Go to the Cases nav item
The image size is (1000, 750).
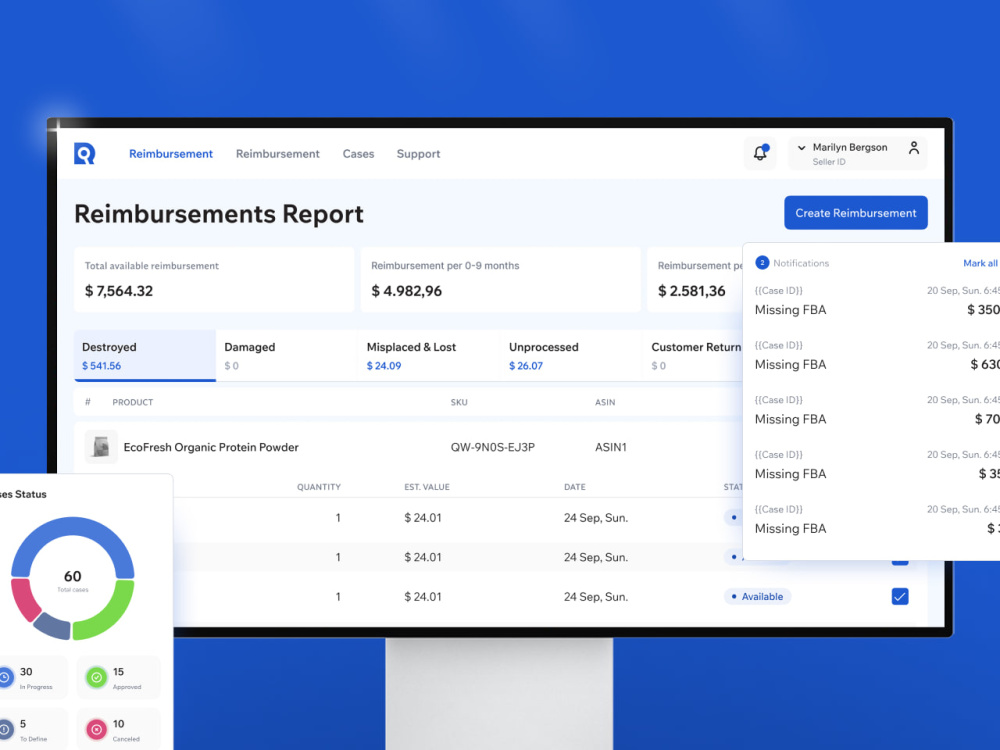coord(358,154)
